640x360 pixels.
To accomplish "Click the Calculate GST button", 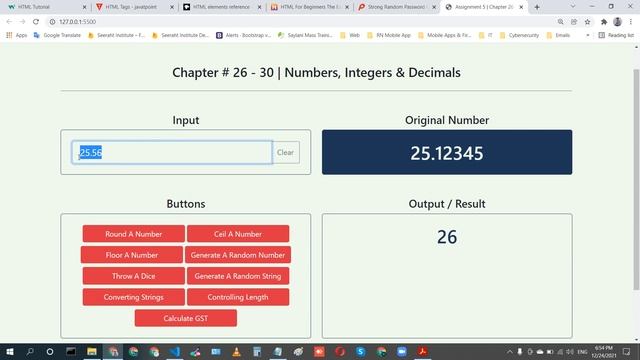I will point(186,318).
